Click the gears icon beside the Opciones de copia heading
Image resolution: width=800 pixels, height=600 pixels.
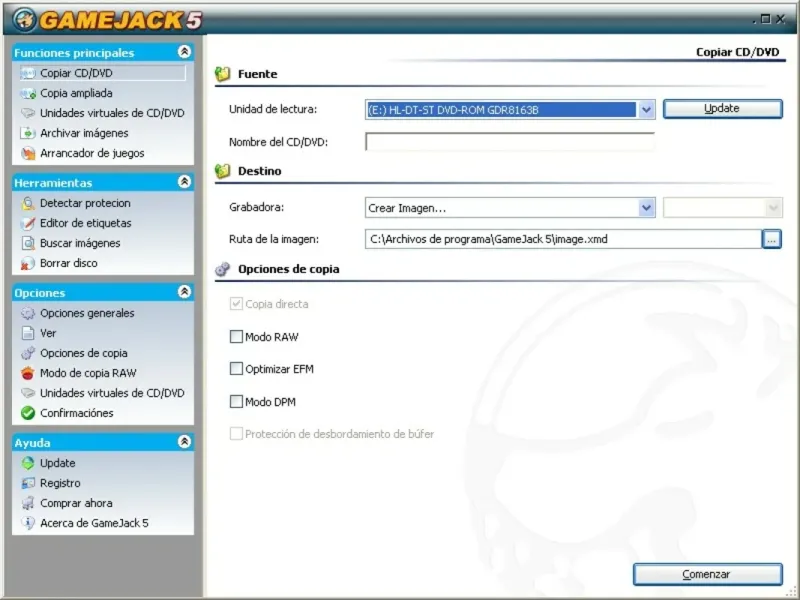pos(222,269)
